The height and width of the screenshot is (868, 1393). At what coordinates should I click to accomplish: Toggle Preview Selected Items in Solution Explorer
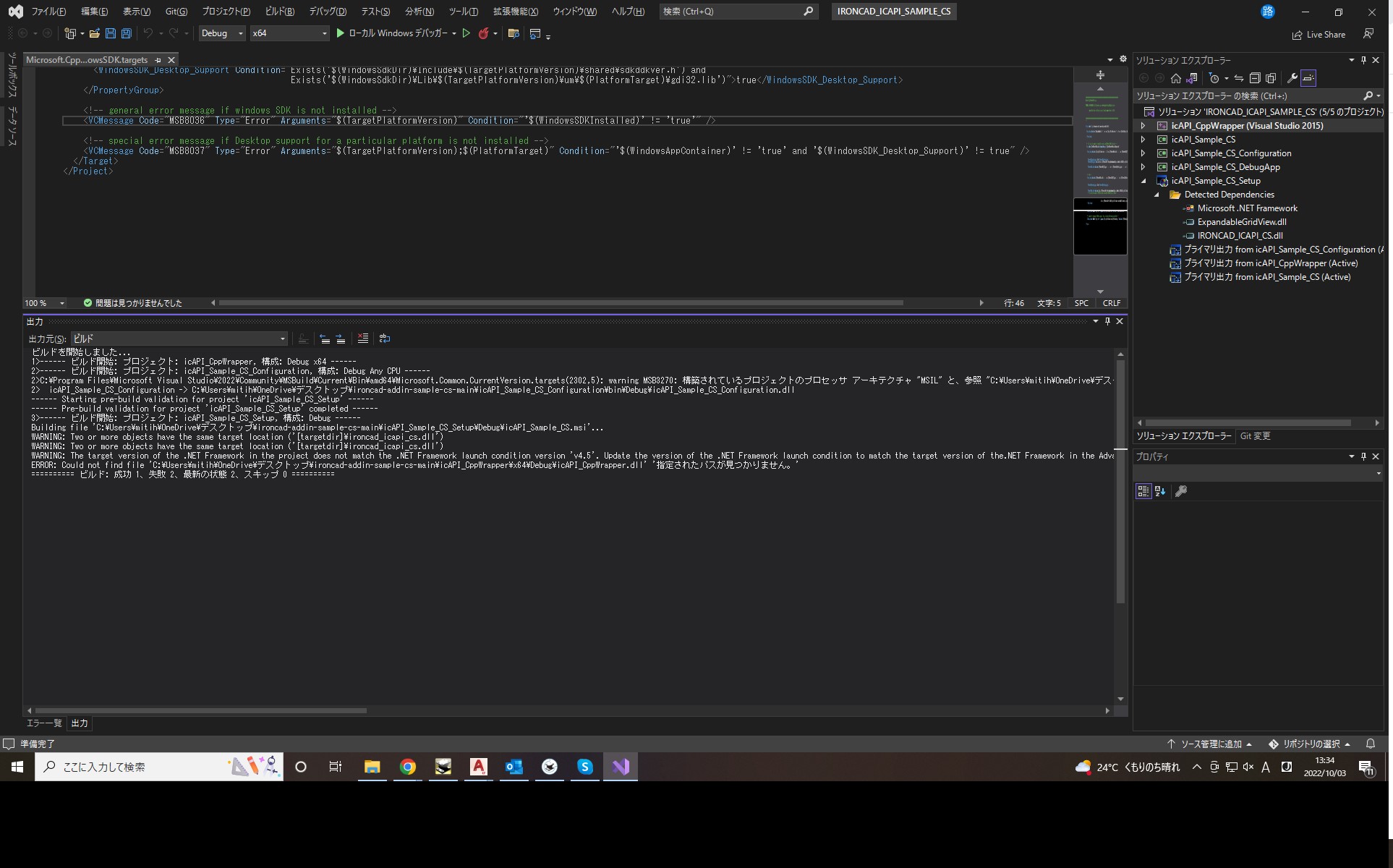(1308, 78)
